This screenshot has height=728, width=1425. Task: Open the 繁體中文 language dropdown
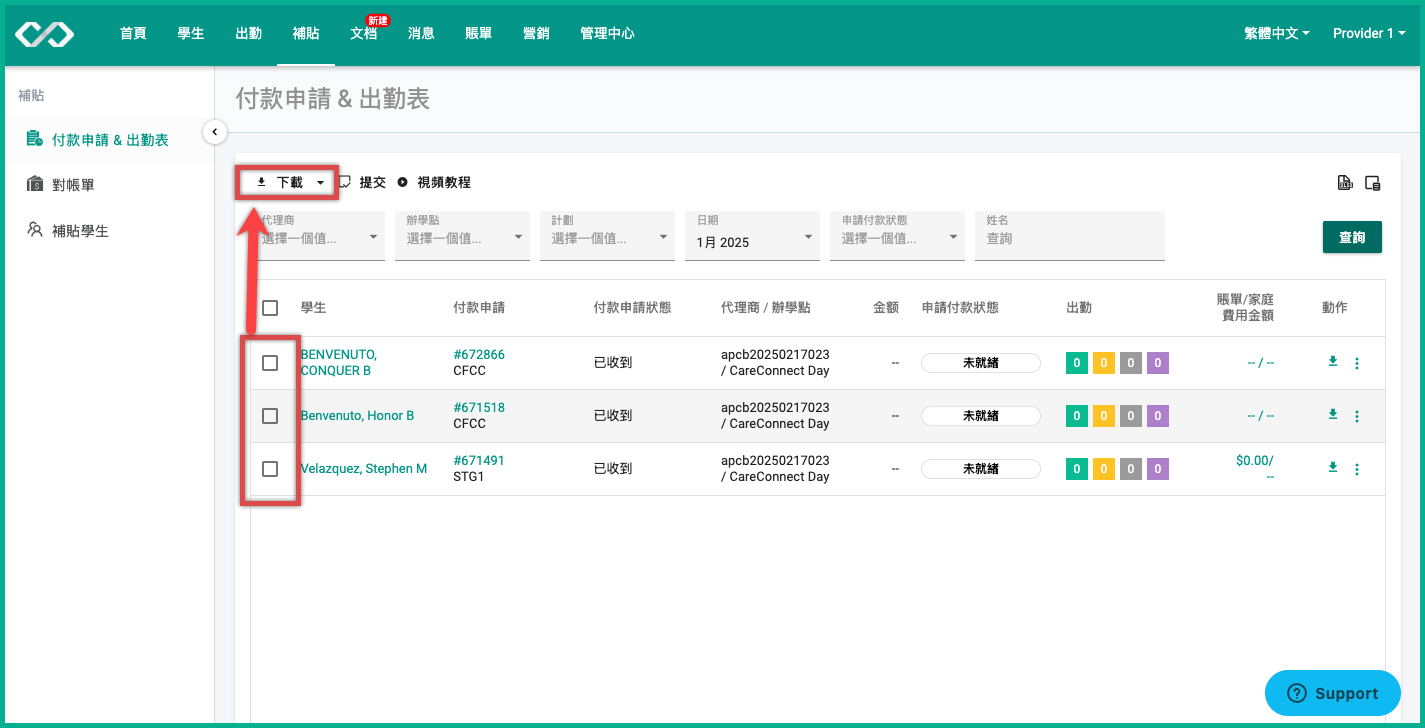click(1276, 33)
